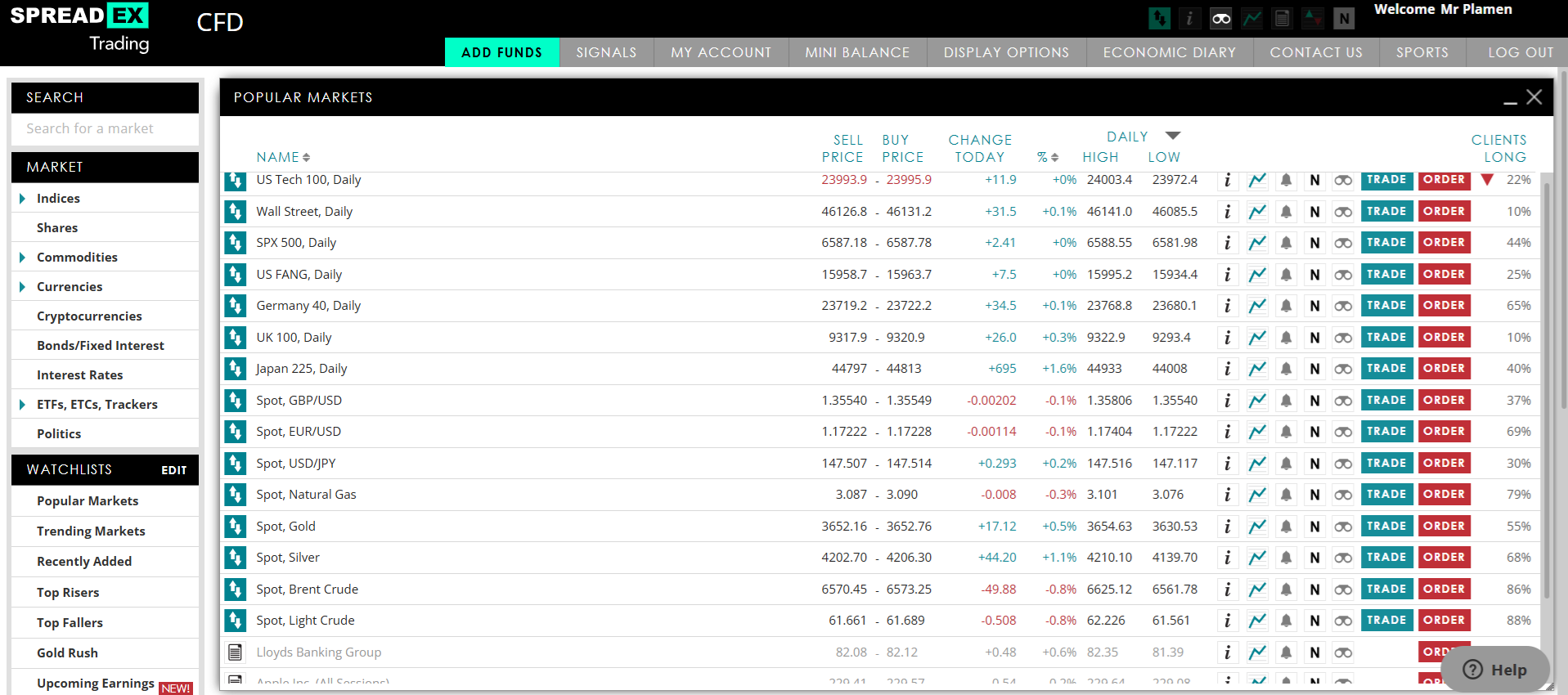Click the N icon for Japan 225, Daily
This screenshot has height=695, width=1568.
tap(1314, 369)
